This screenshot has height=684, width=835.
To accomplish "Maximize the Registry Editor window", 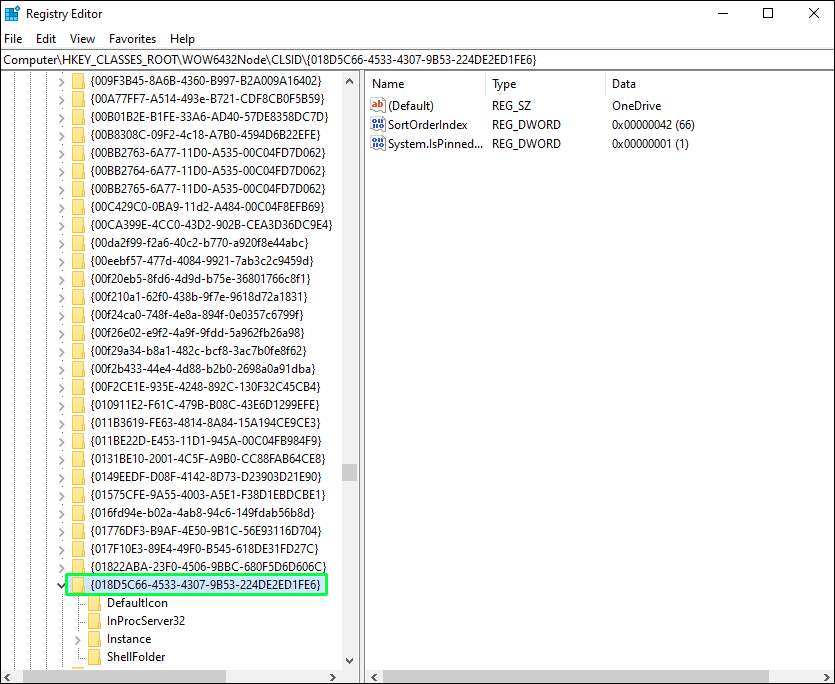I will 768,13.
